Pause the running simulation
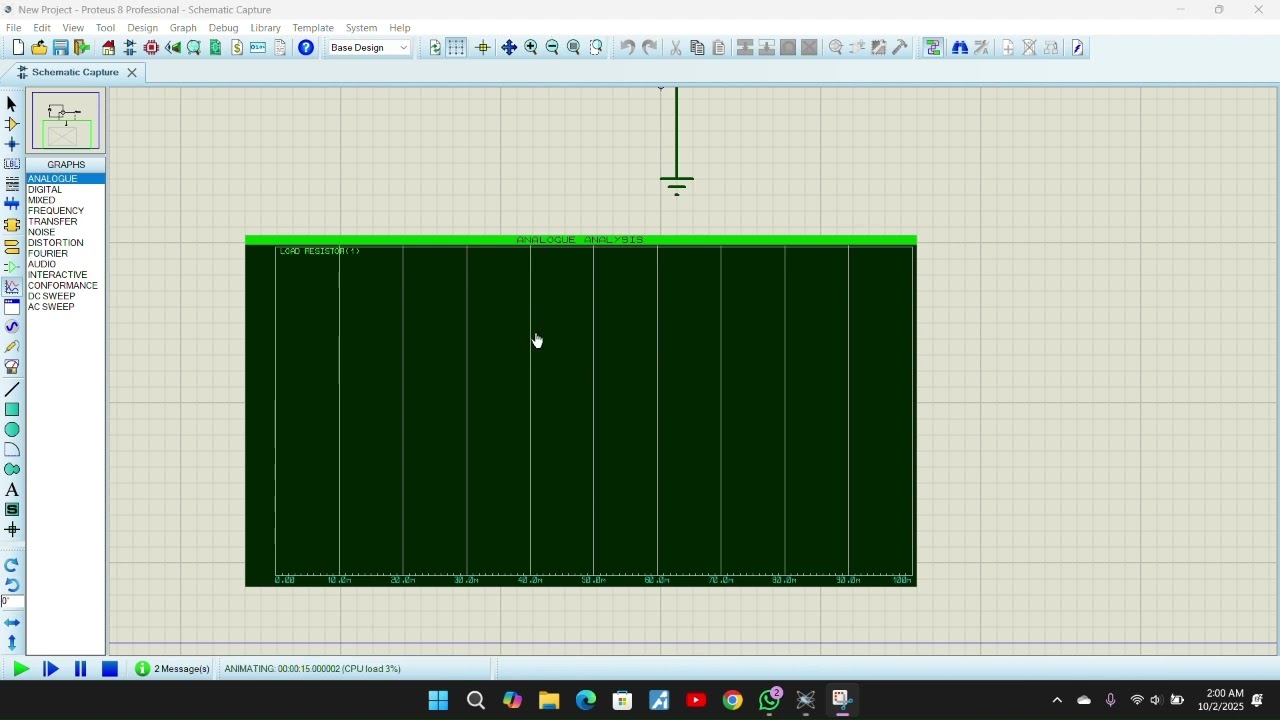This screenshot has height=720, width=1280. pos(81,669)
